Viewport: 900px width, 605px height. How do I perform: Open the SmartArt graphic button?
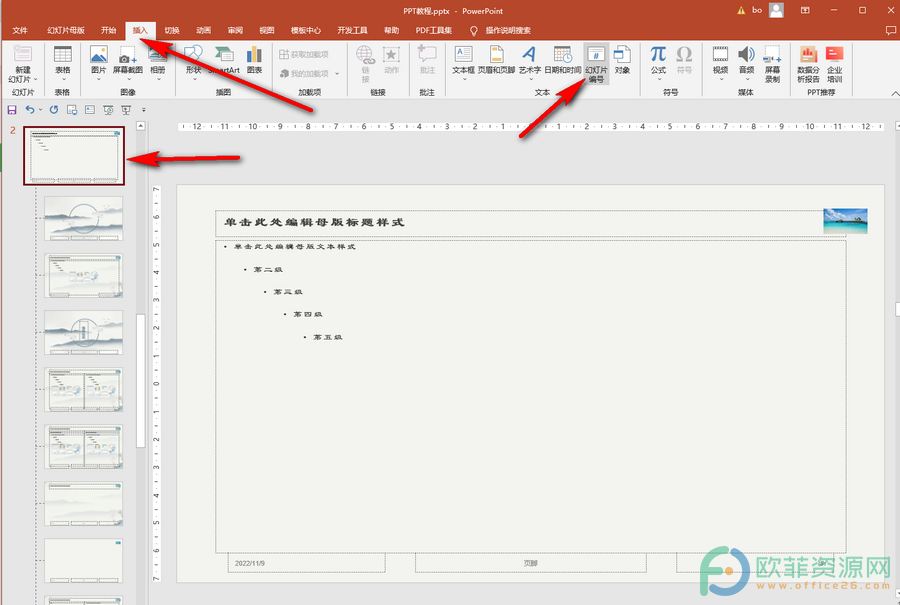point(224,60)
